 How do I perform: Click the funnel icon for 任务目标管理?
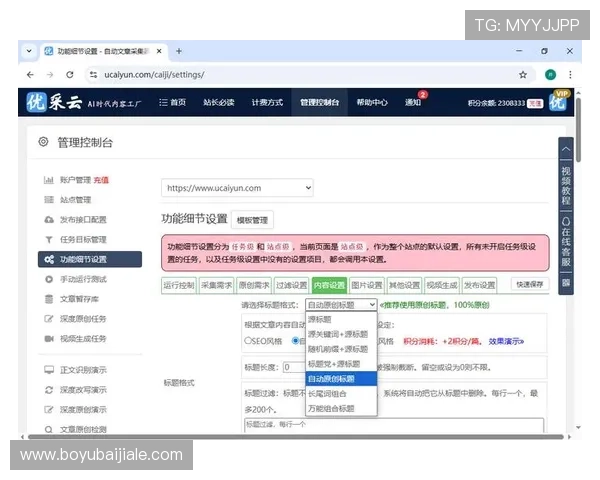click(x=49, y=240)
